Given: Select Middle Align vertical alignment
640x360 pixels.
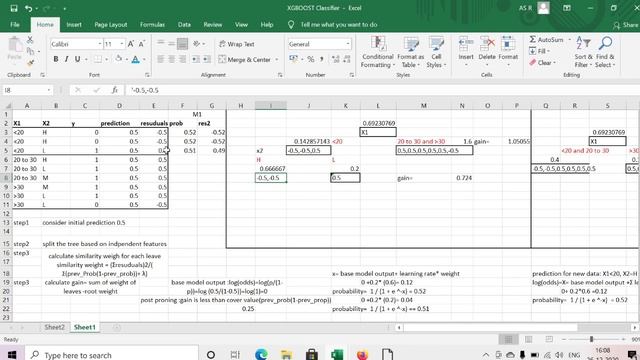Looking at the screenshot, I should [171, 44].
